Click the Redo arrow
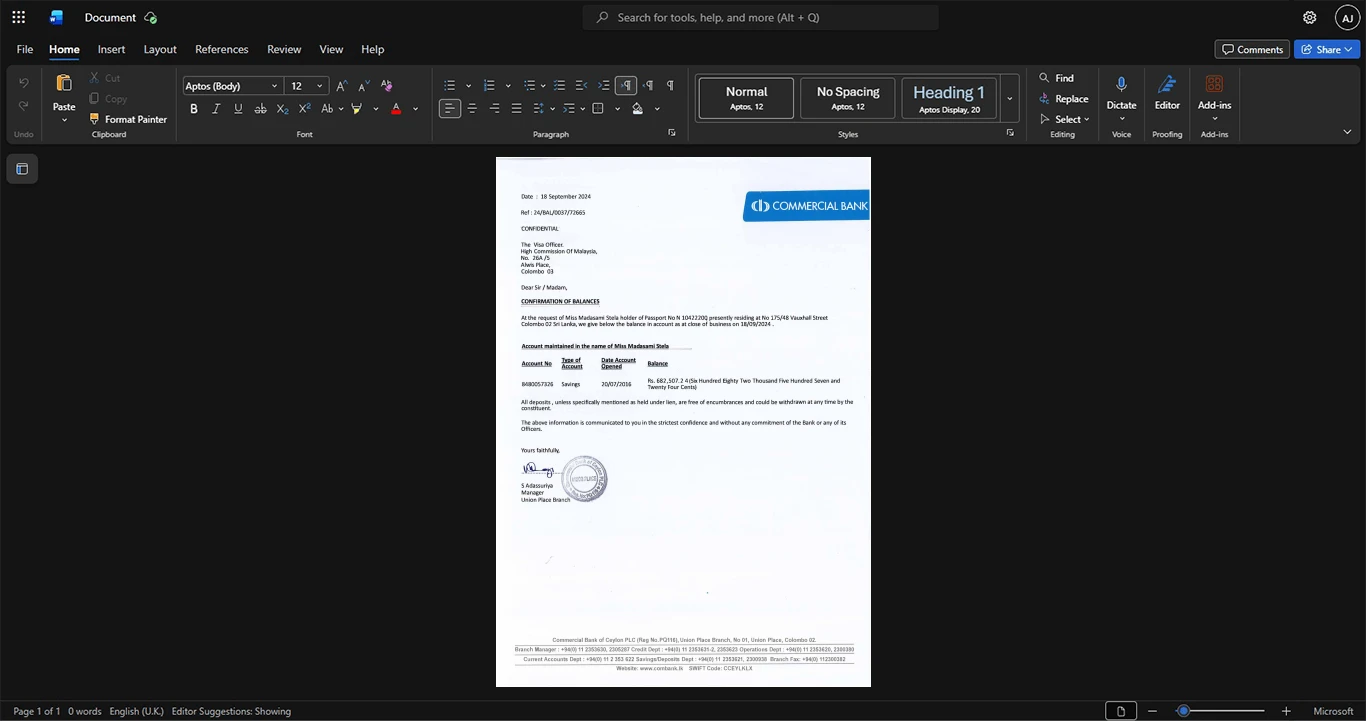Screen dimensions: 1366x721 (x=24, y=106)
